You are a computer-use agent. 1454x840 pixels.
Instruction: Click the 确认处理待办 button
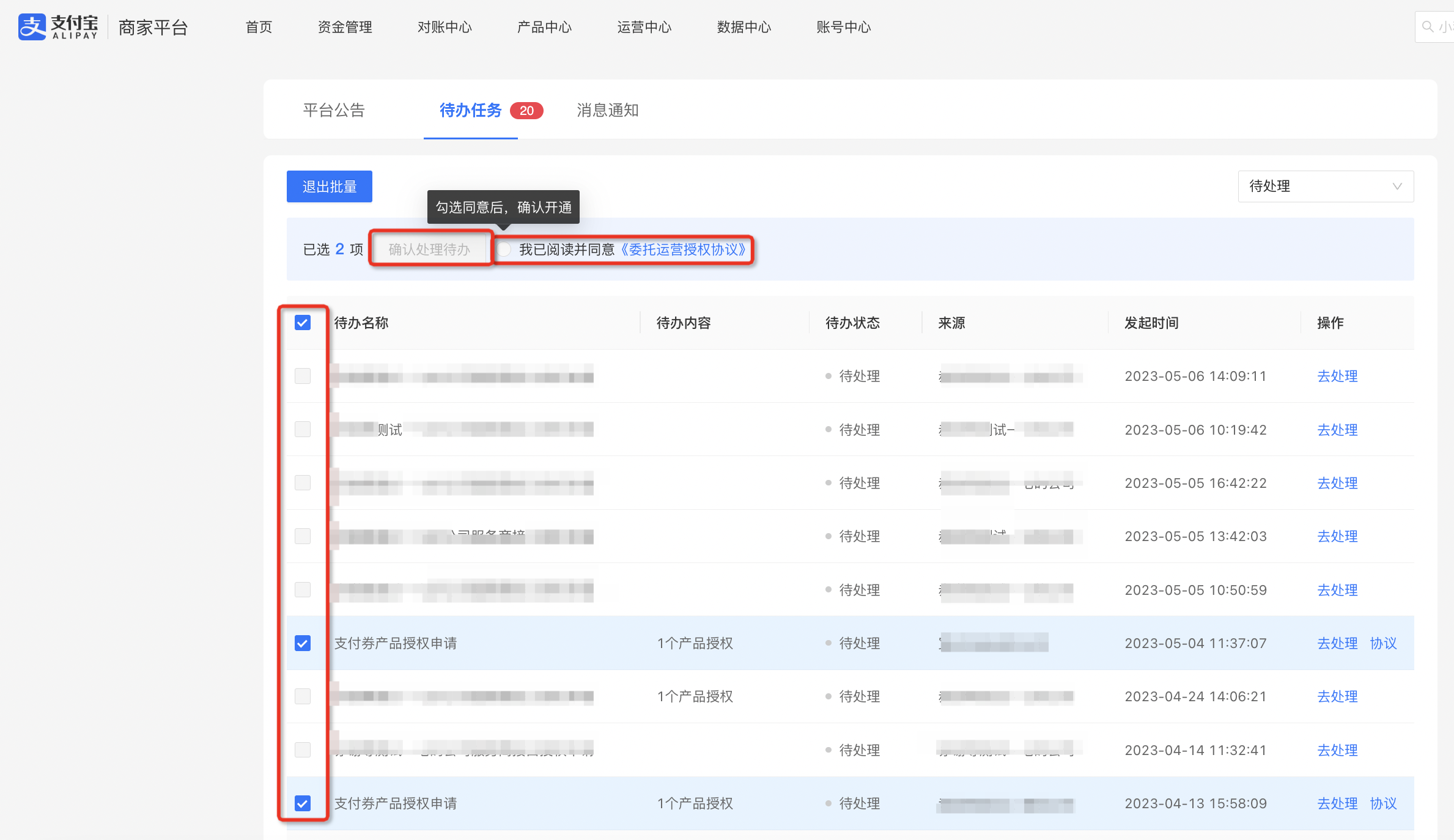429,249
